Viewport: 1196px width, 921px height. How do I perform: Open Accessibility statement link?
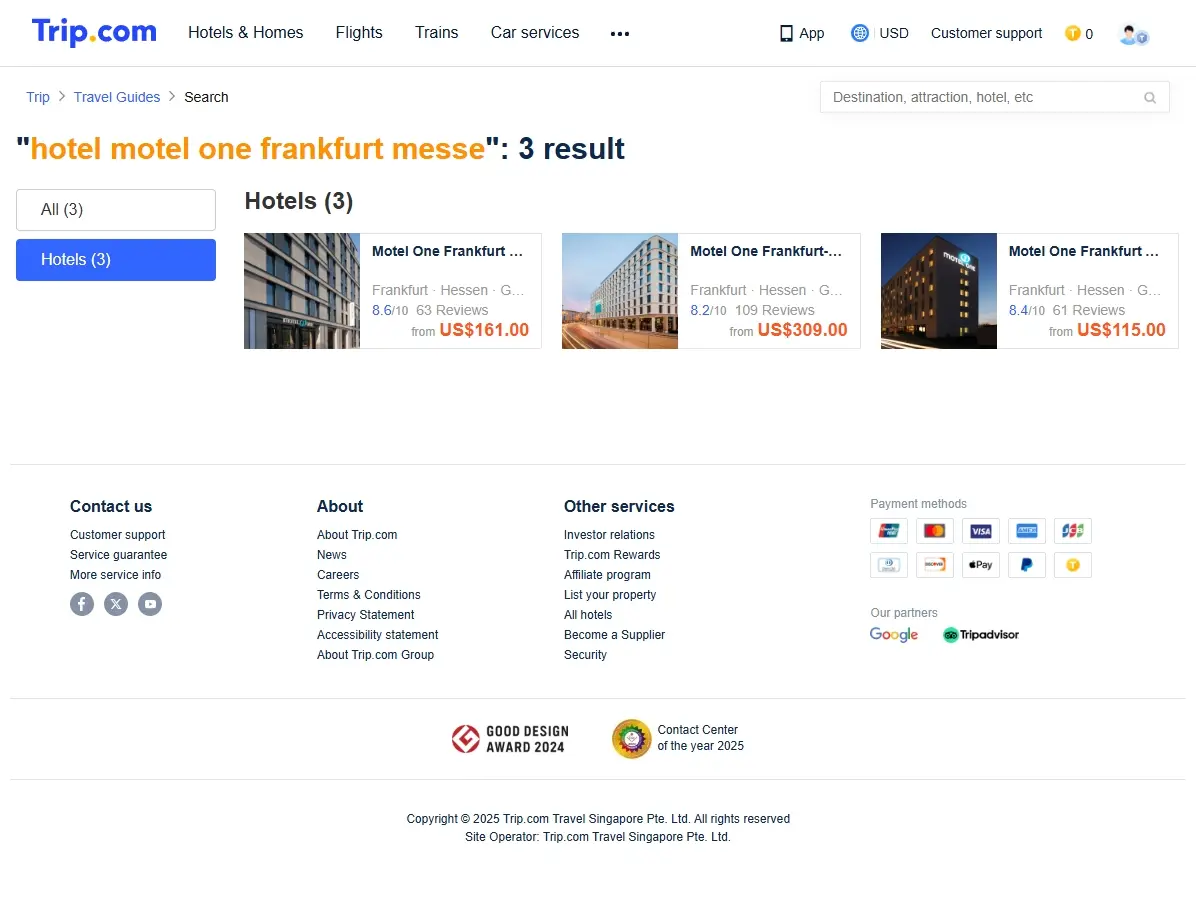click(378, 635)
